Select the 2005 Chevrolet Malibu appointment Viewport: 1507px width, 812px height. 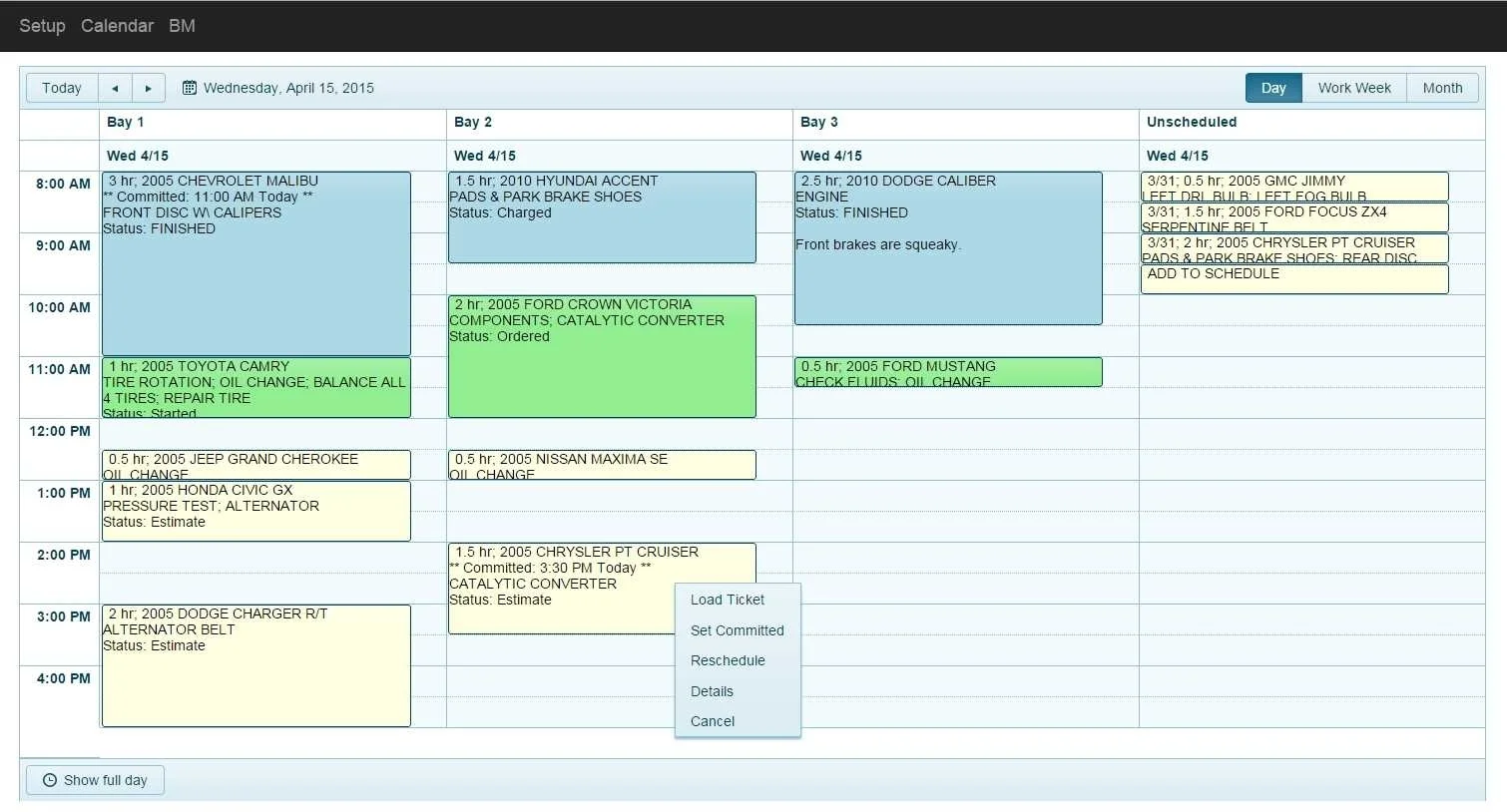tap(256, 263)
